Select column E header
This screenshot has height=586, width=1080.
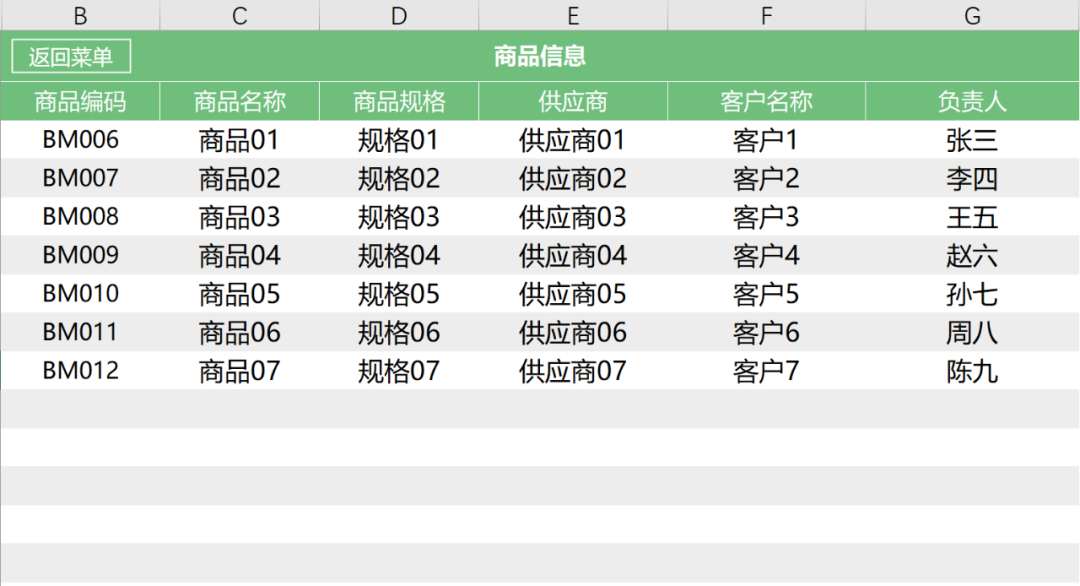(x=573, y=15)
